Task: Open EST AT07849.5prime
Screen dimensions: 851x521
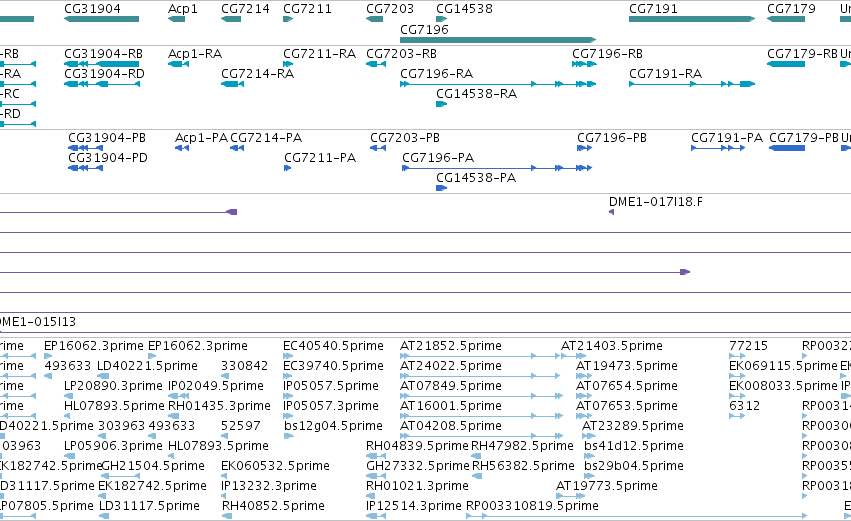Action: coord(450,386)
